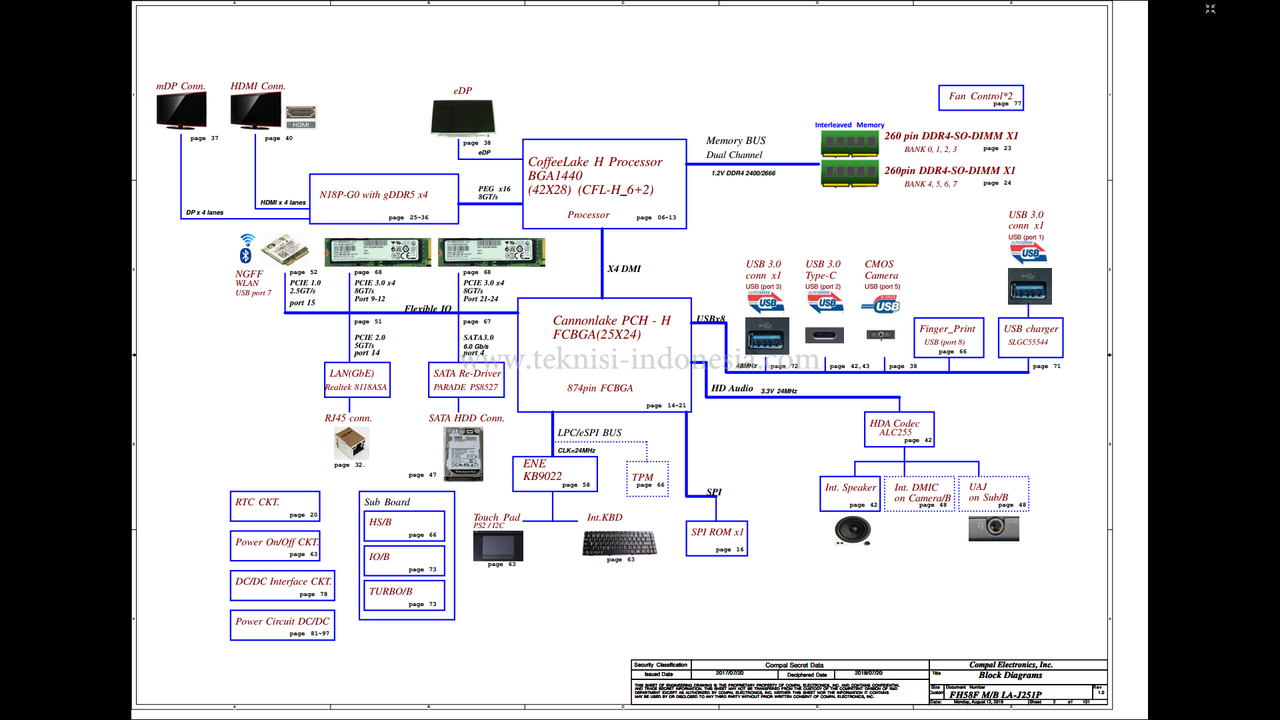Click the Memory BUS Dual Channel label
The width and height of the screenshot is (1280, 720).
[x=735, y=148]
